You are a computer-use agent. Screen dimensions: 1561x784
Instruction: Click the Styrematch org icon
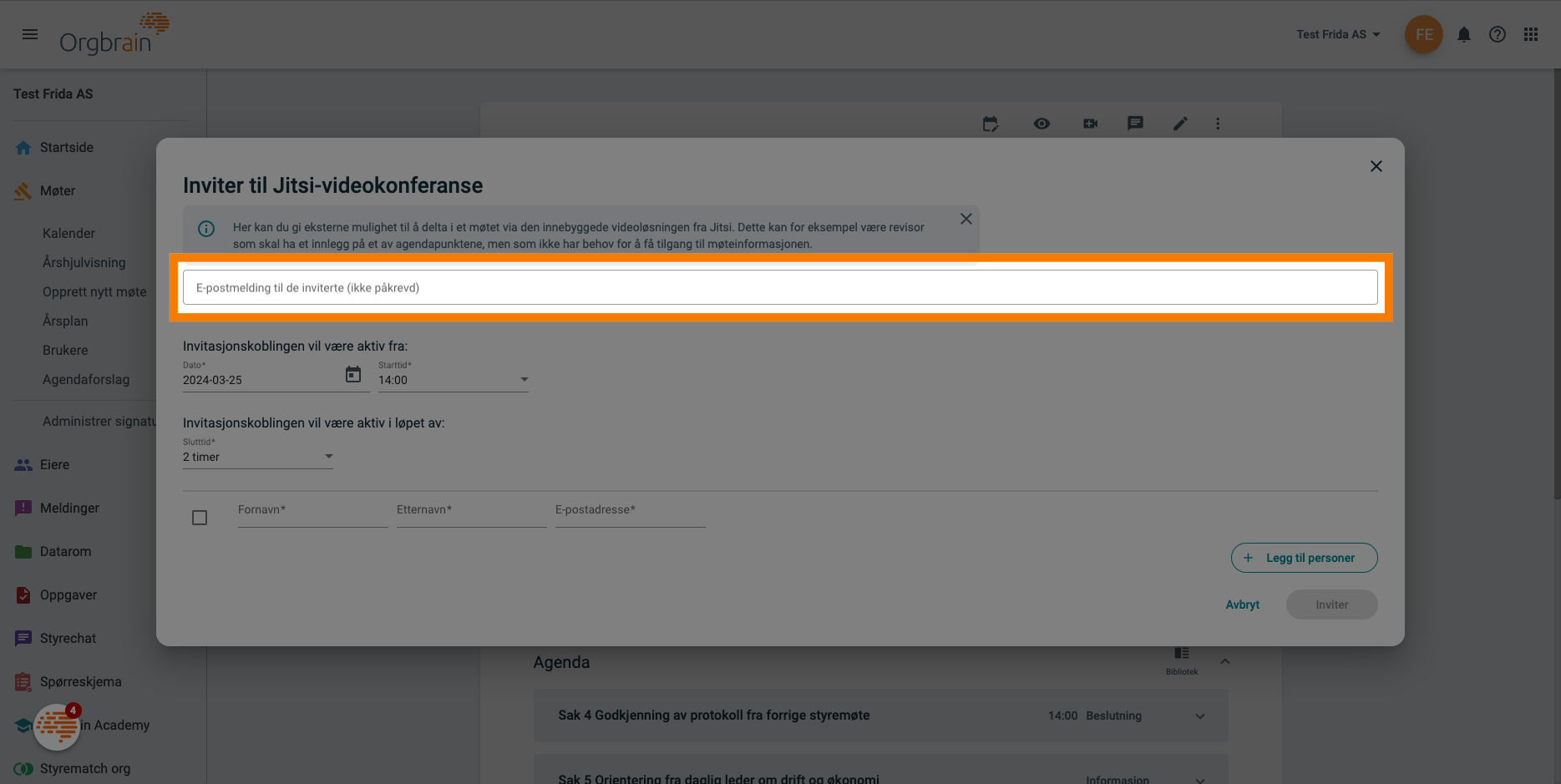23,769
